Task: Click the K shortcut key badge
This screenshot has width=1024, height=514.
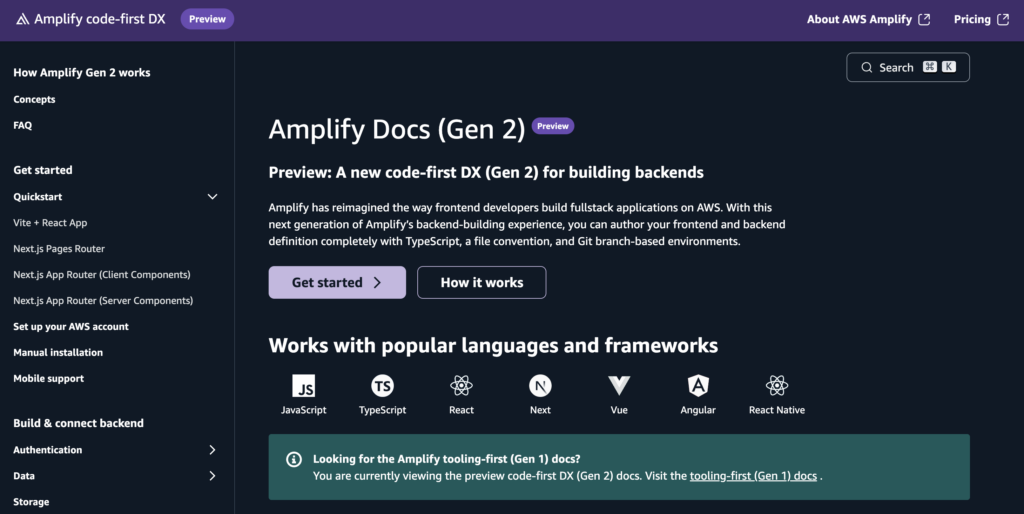Action: pyautogui.click(x=948, y=67)
